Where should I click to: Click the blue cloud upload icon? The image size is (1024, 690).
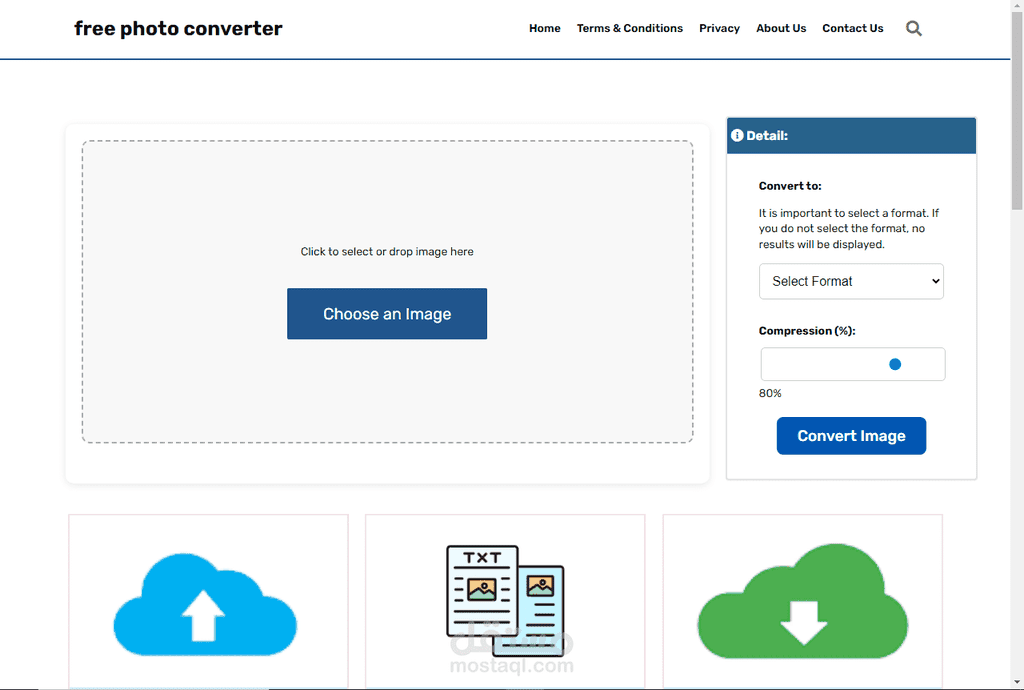[205, 604]
